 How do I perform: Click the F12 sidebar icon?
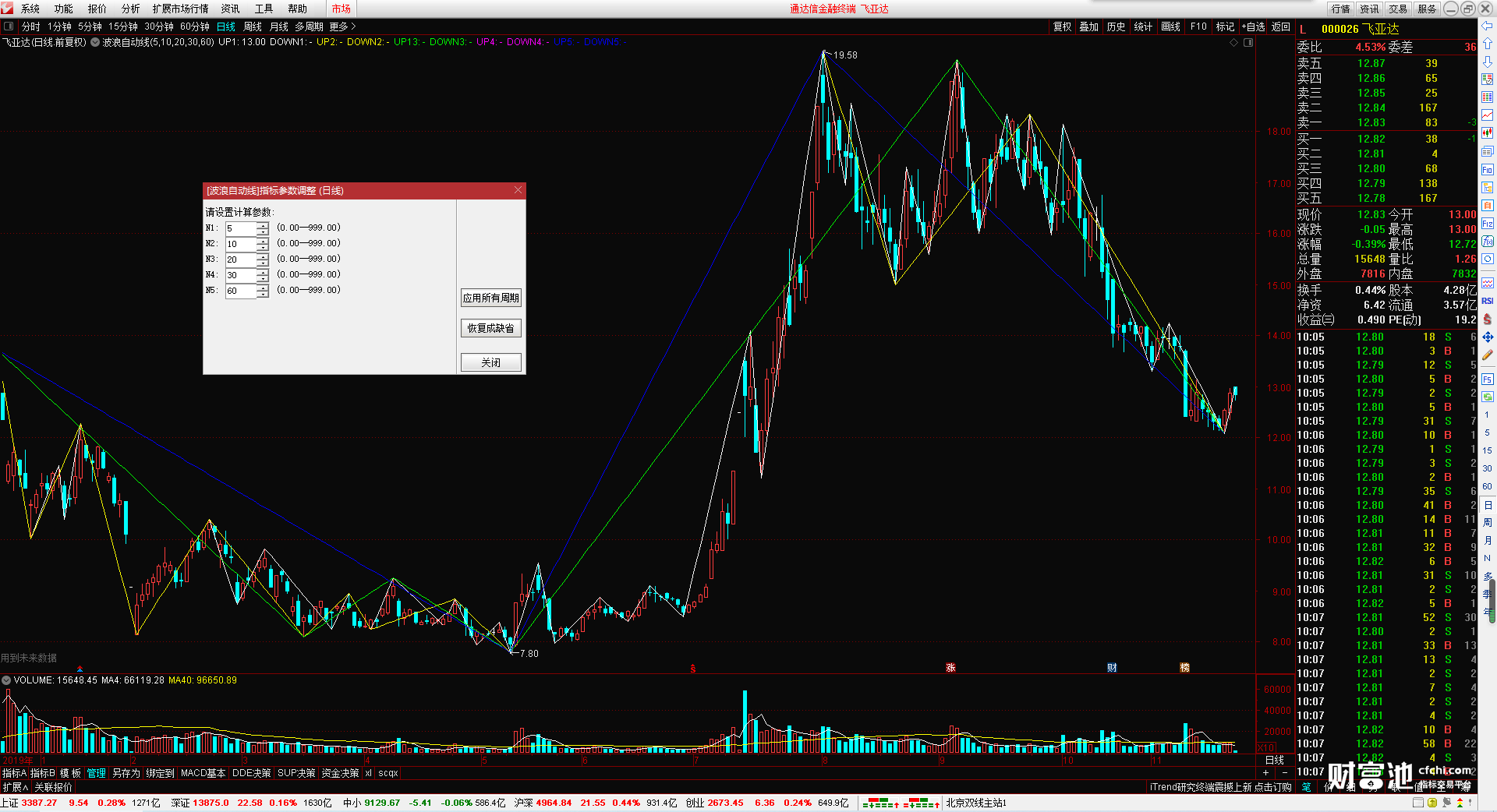[1487, 224]
